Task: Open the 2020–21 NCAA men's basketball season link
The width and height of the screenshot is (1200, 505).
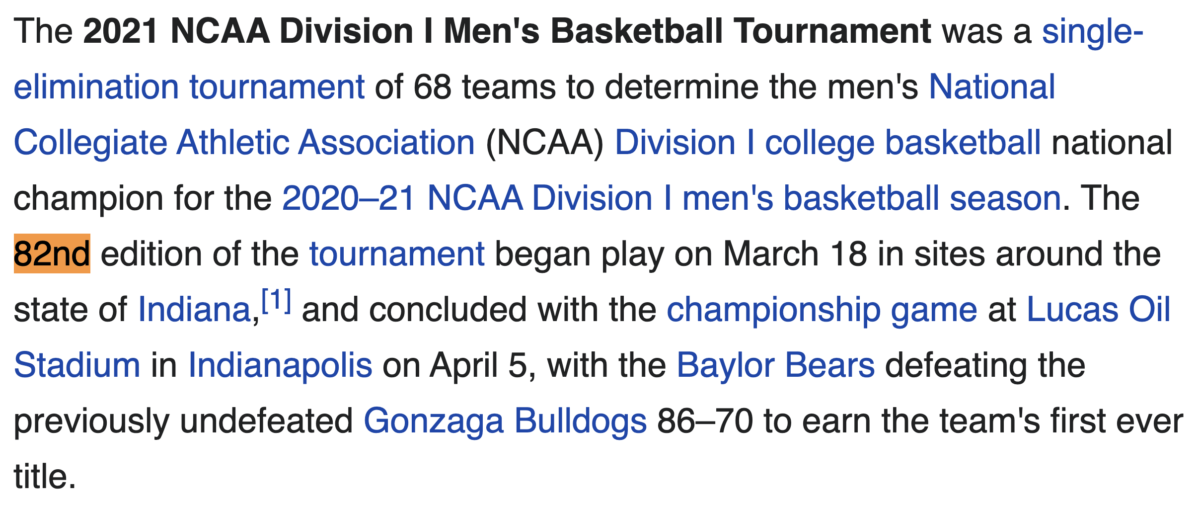Action: coord(671,199)
